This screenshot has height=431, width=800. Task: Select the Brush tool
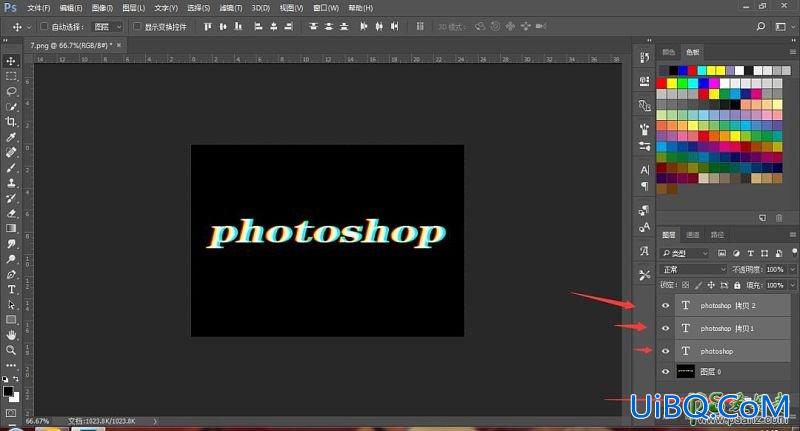click(x=11, y=168)
